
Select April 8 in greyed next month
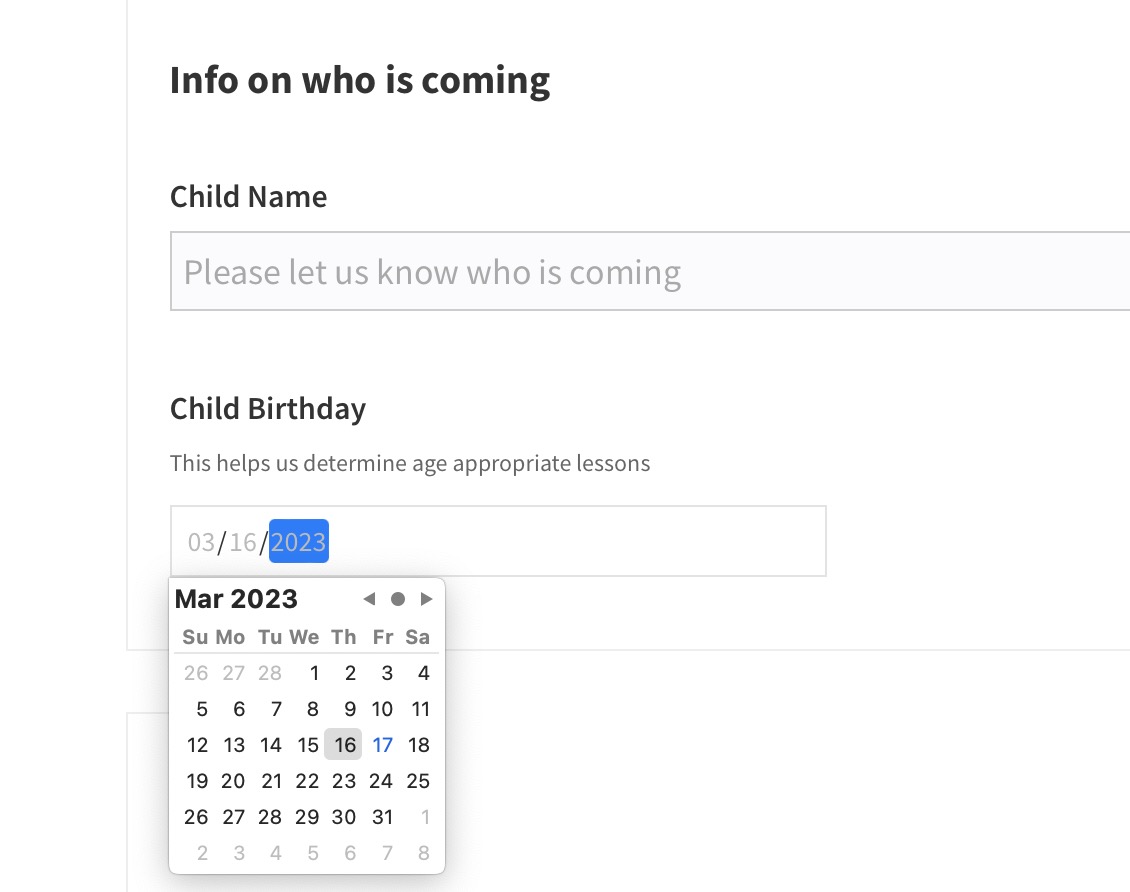tap(424, 853)
